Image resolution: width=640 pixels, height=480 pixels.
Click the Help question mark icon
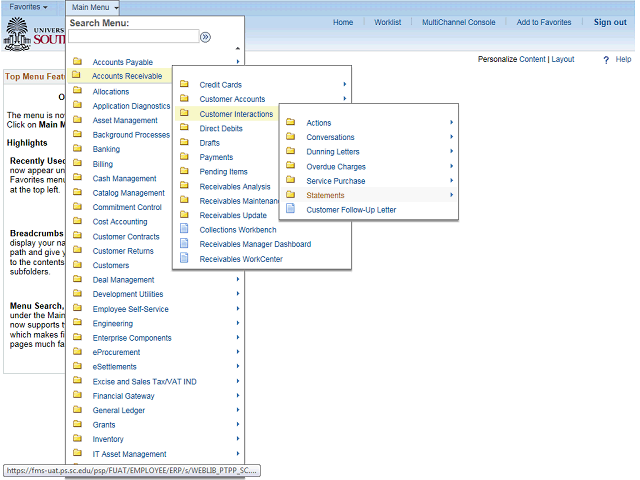tap(606, 60)
